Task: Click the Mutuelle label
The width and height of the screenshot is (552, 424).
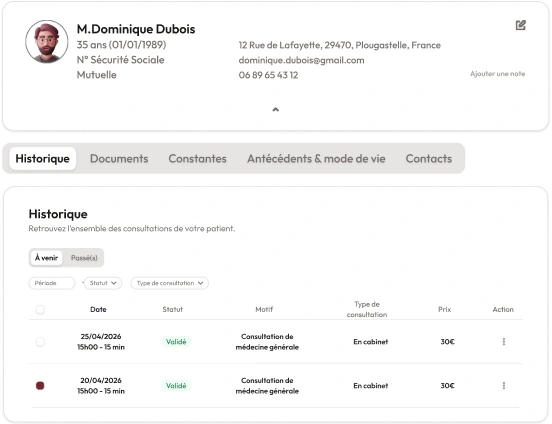Action: pyautogui.click(x=96, y=75)
